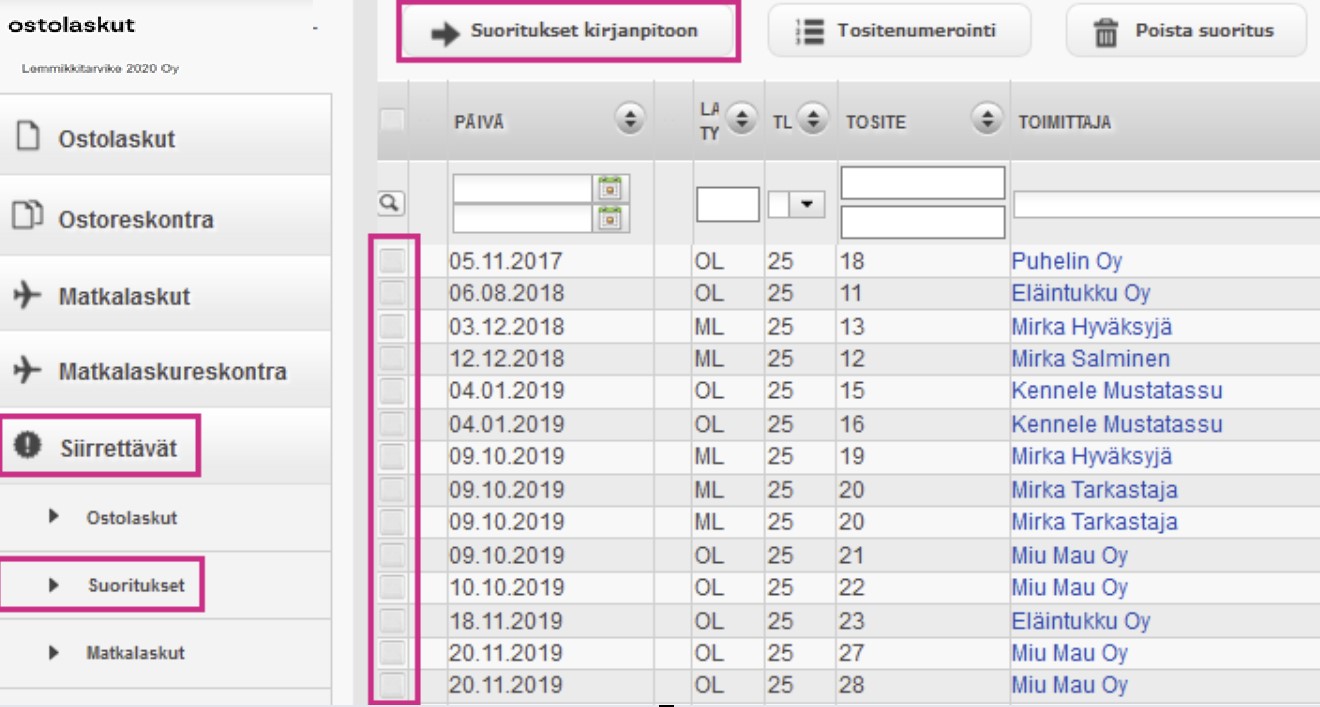Check the row for Puhelin Oy tosite 18

pyautogui.click(x=392, y=261)
